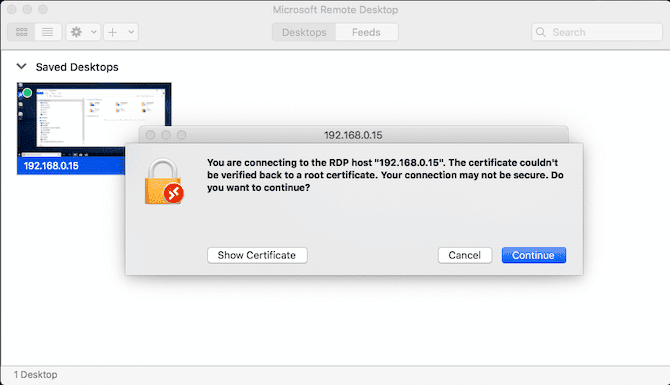The width and height of the screenshot is (670, 385).
Task: Click the 192.168.0.15 desktop label
Action: pyautogui.click(x=51, y=166)
